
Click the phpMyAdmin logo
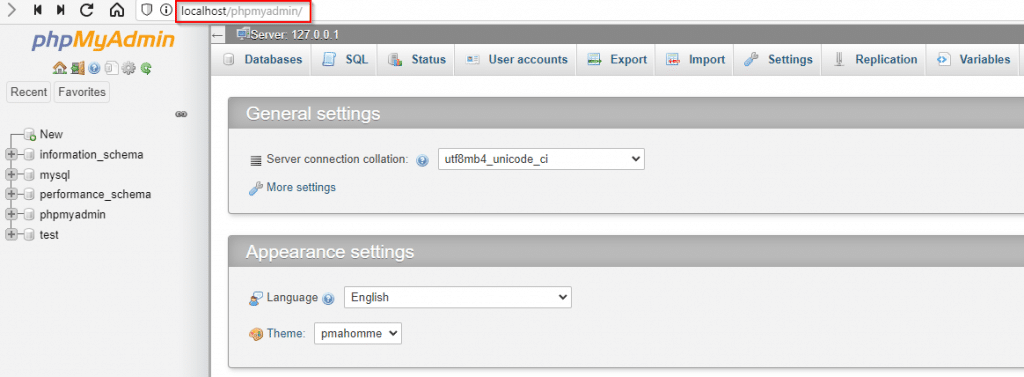pyautogui.click(x=103, y=41)
